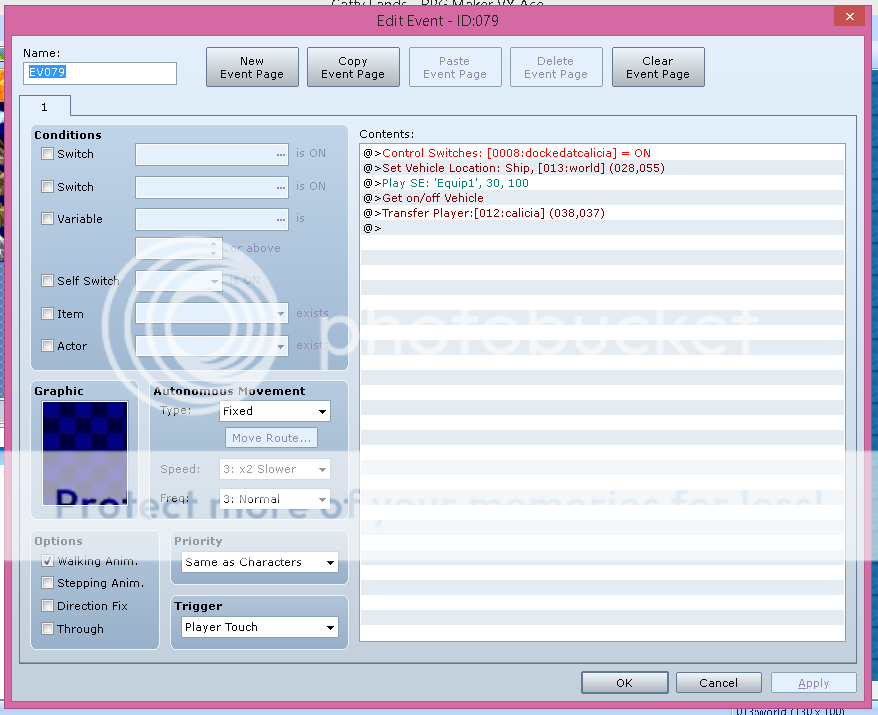Select the event Name input field
The width and height of the screenshot is (878, 715).
(100, 73)
